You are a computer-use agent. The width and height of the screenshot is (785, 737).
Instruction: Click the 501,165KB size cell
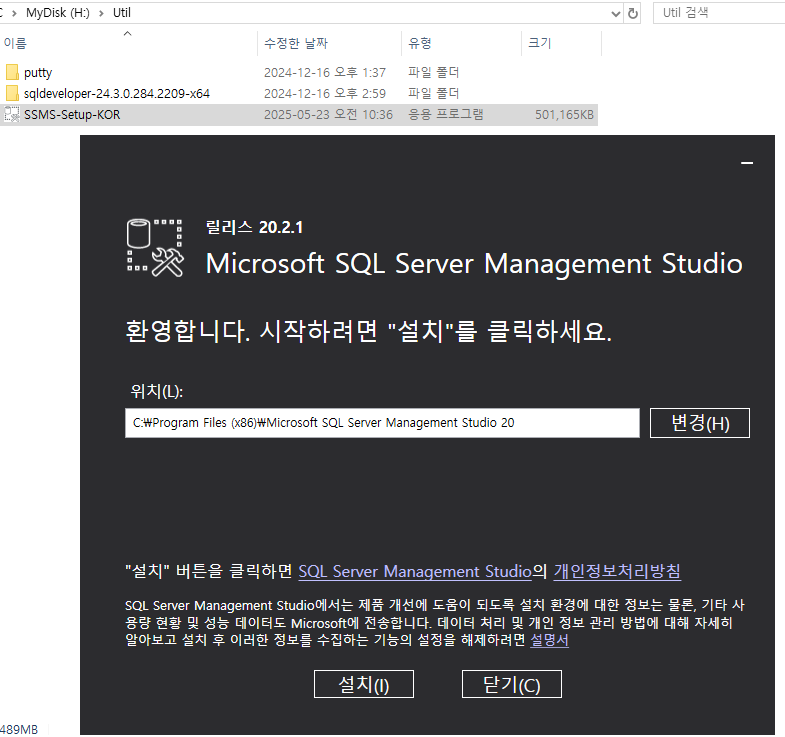pyautogui.click(x=564, y=115)
